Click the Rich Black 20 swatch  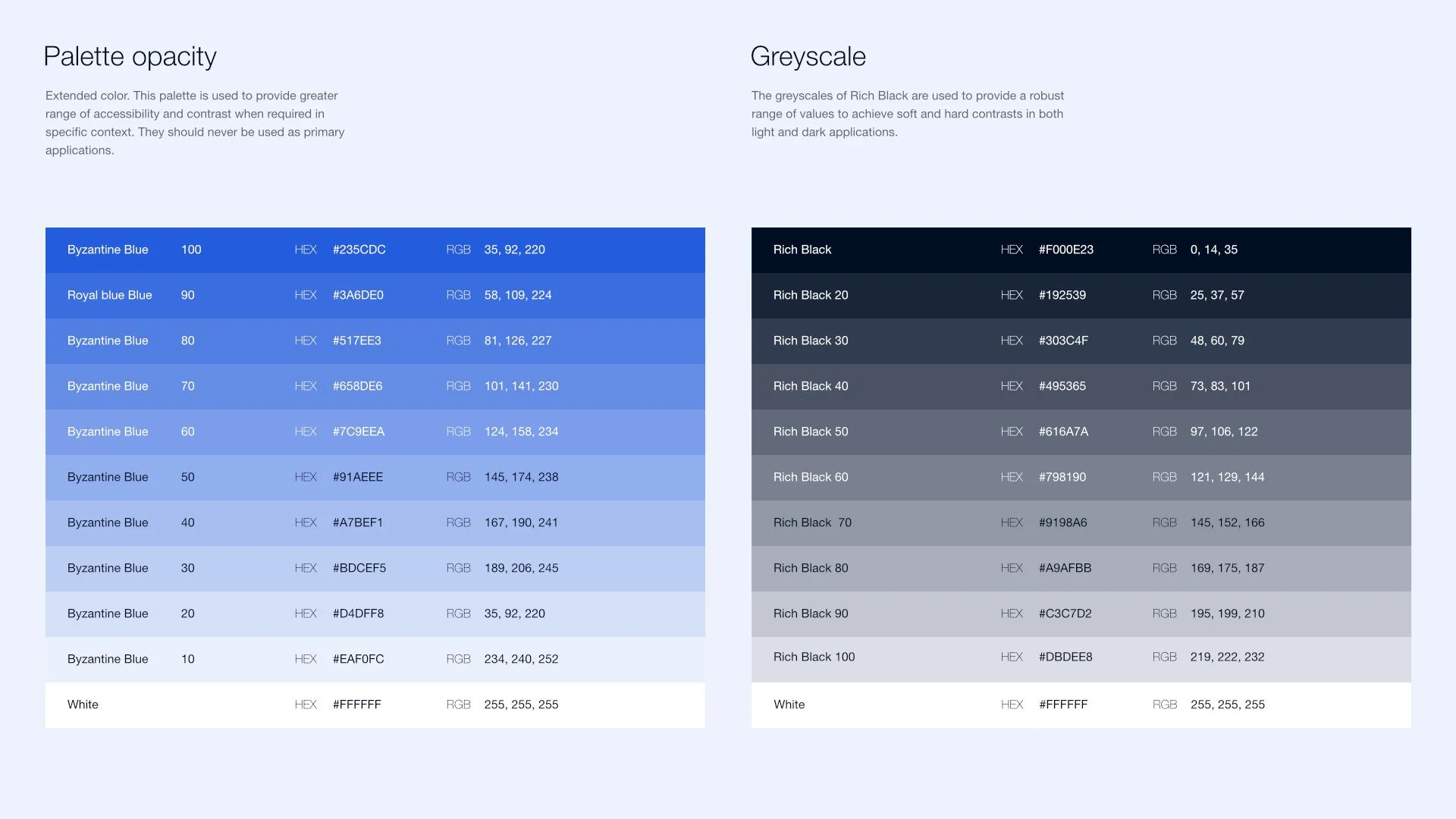[x=1081, y=295]
